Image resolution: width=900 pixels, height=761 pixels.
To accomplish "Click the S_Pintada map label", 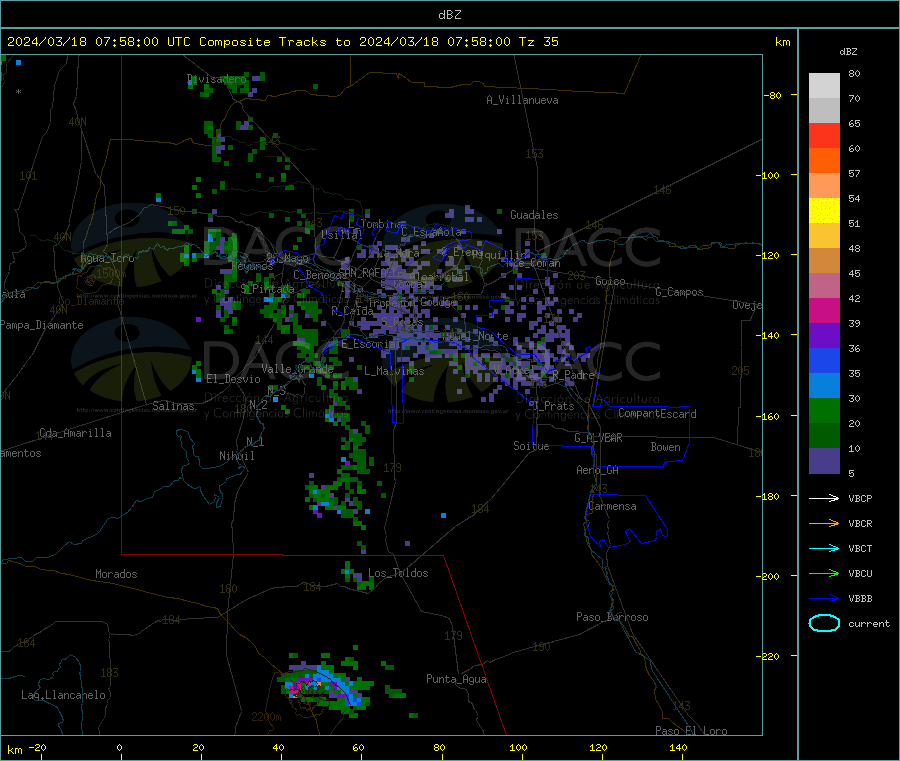I will point(267,289).
